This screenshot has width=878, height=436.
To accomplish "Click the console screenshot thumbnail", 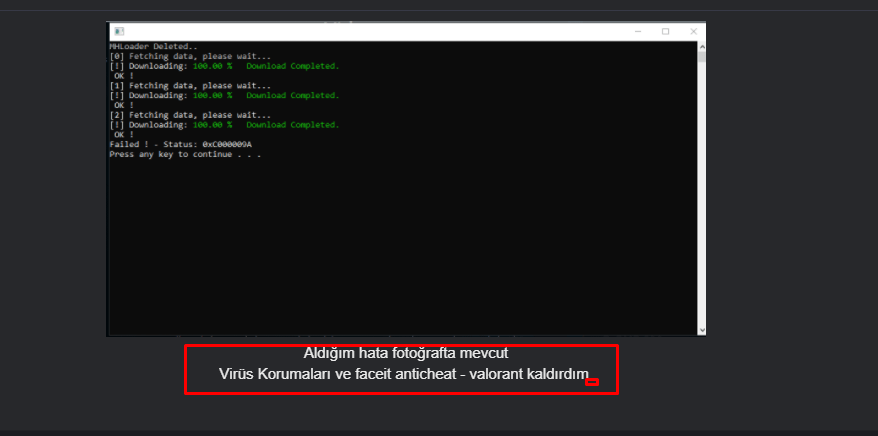I will click(x=406, y=179).
